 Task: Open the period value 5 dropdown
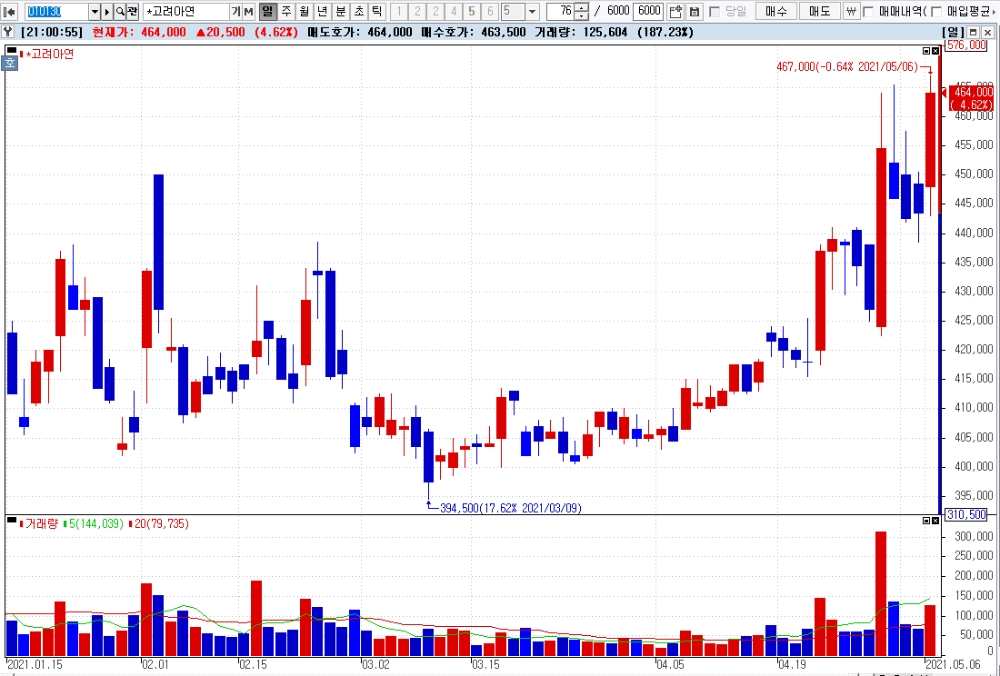(x=533, y=11)
